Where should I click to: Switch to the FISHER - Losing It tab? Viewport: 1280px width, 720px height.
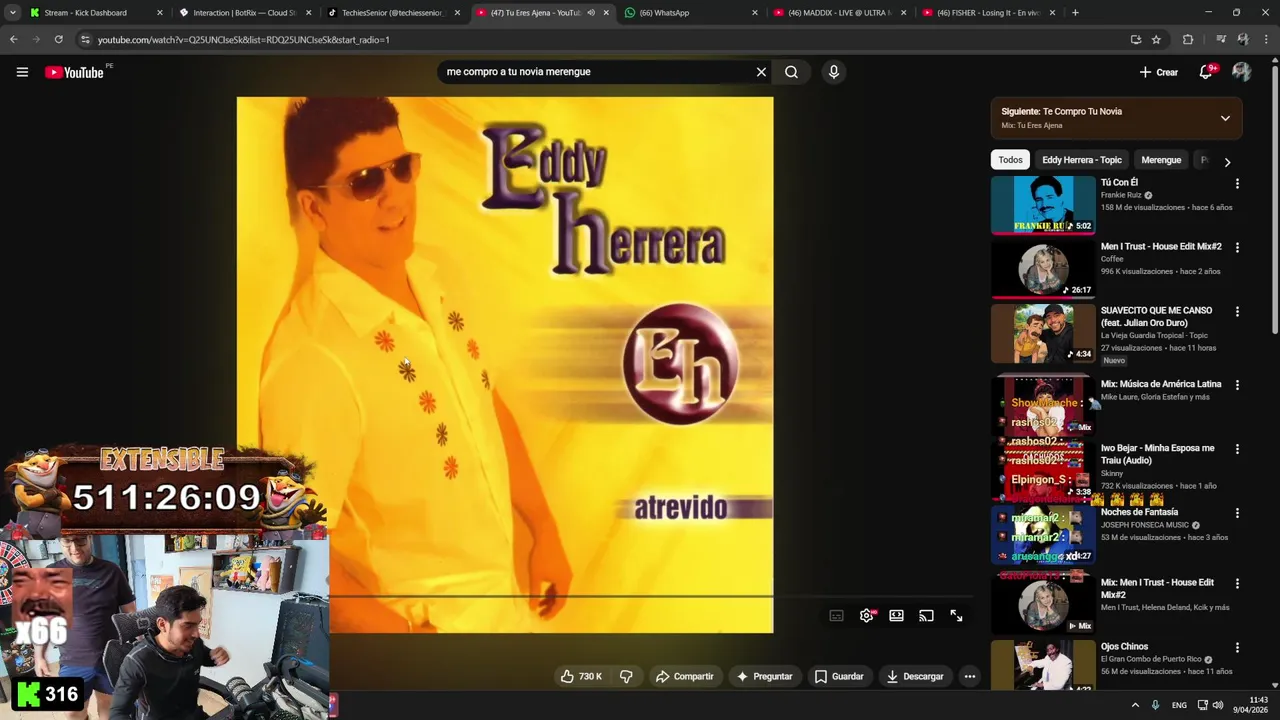tap(988, 13)
